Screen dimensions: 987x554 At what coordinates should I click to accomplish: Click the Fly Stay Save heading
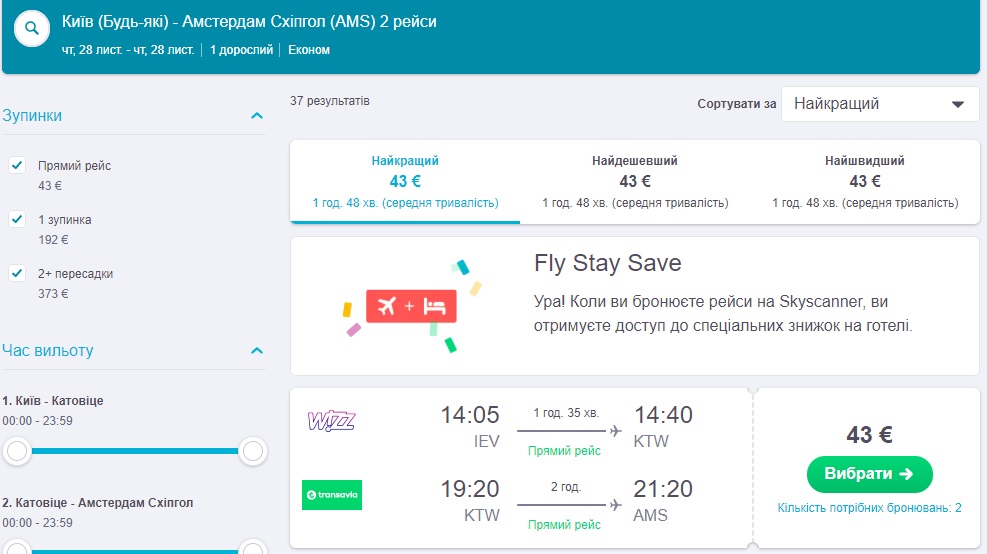[607, 264]
